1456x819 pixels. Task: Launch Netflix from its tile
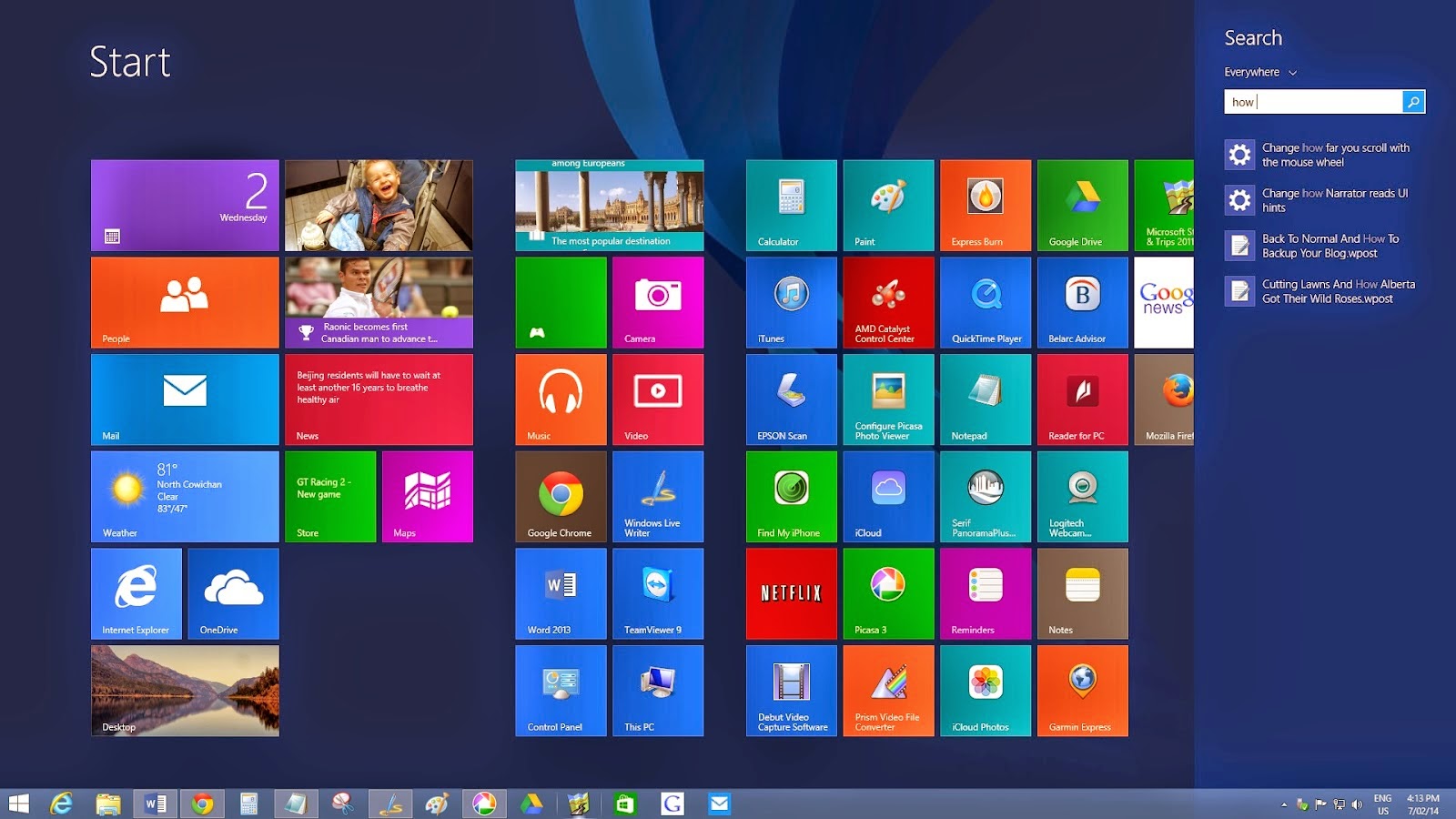point(790,593)
